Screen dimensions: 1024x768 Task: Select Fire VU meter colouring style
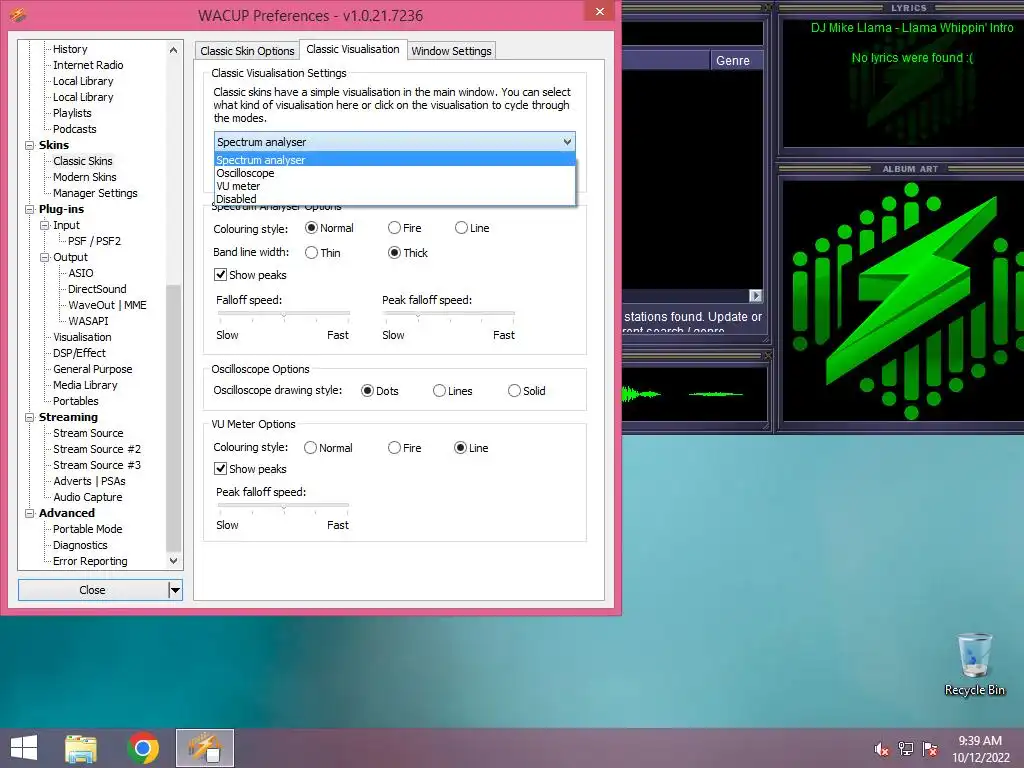[x=405, y=448]
